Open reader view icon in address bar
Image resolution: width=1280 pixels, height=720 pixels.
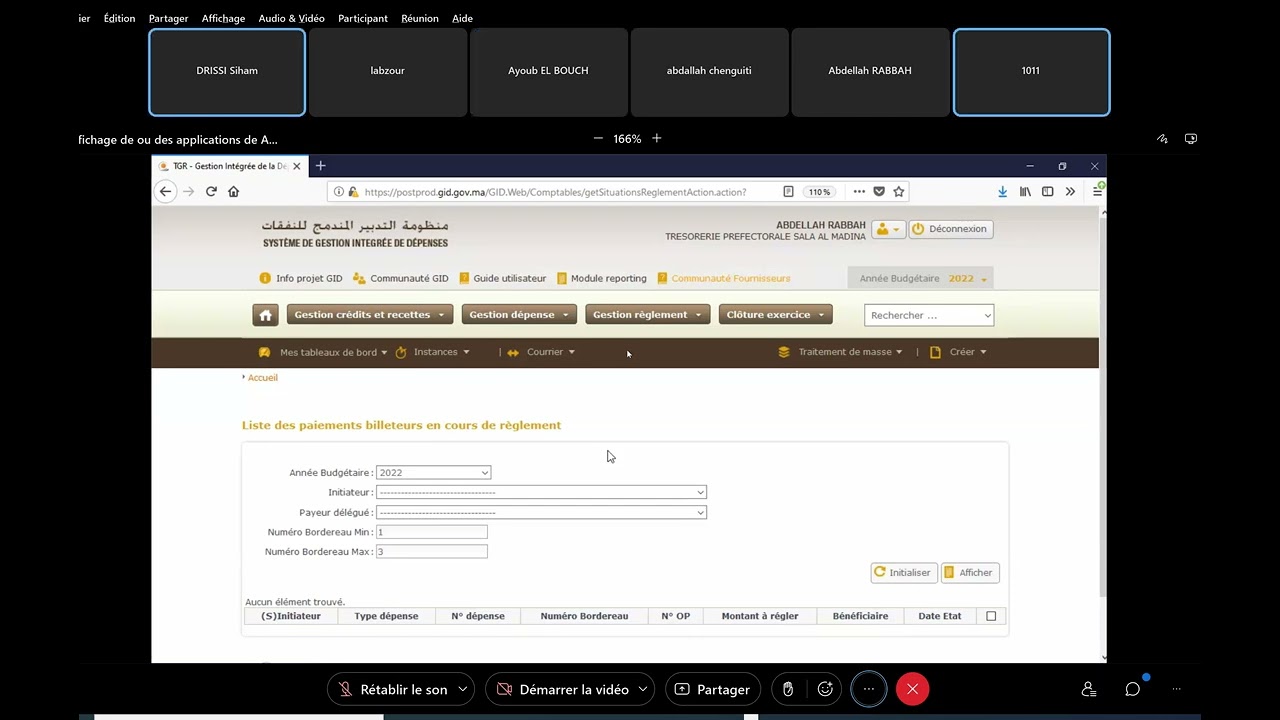tap(788, 192)
